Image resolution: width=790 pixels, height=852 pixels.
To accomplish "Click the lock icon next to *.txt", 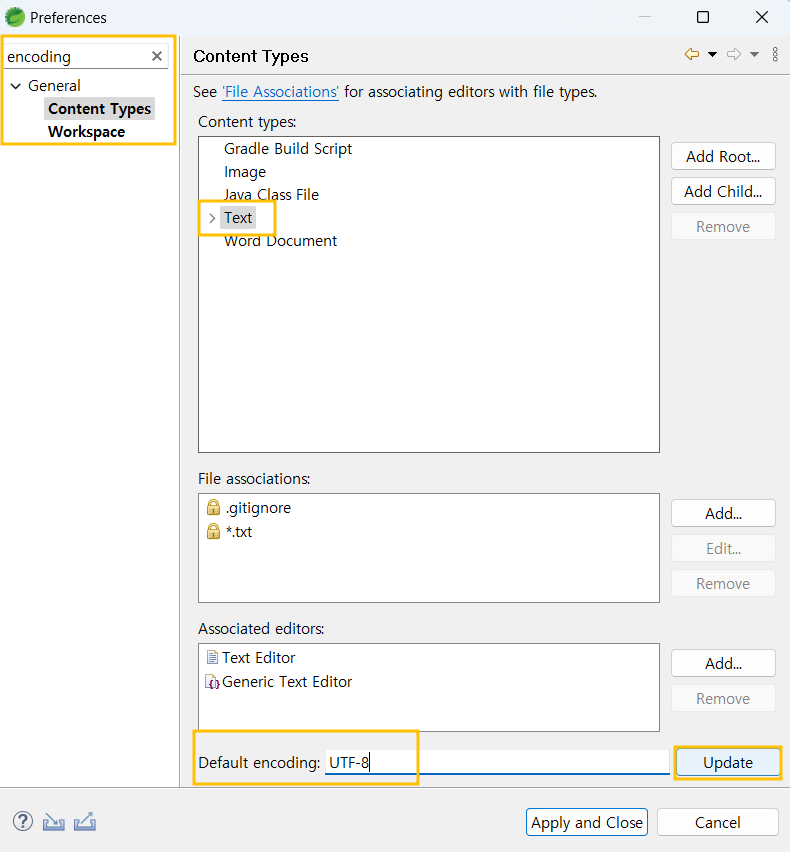I will 214,531.
